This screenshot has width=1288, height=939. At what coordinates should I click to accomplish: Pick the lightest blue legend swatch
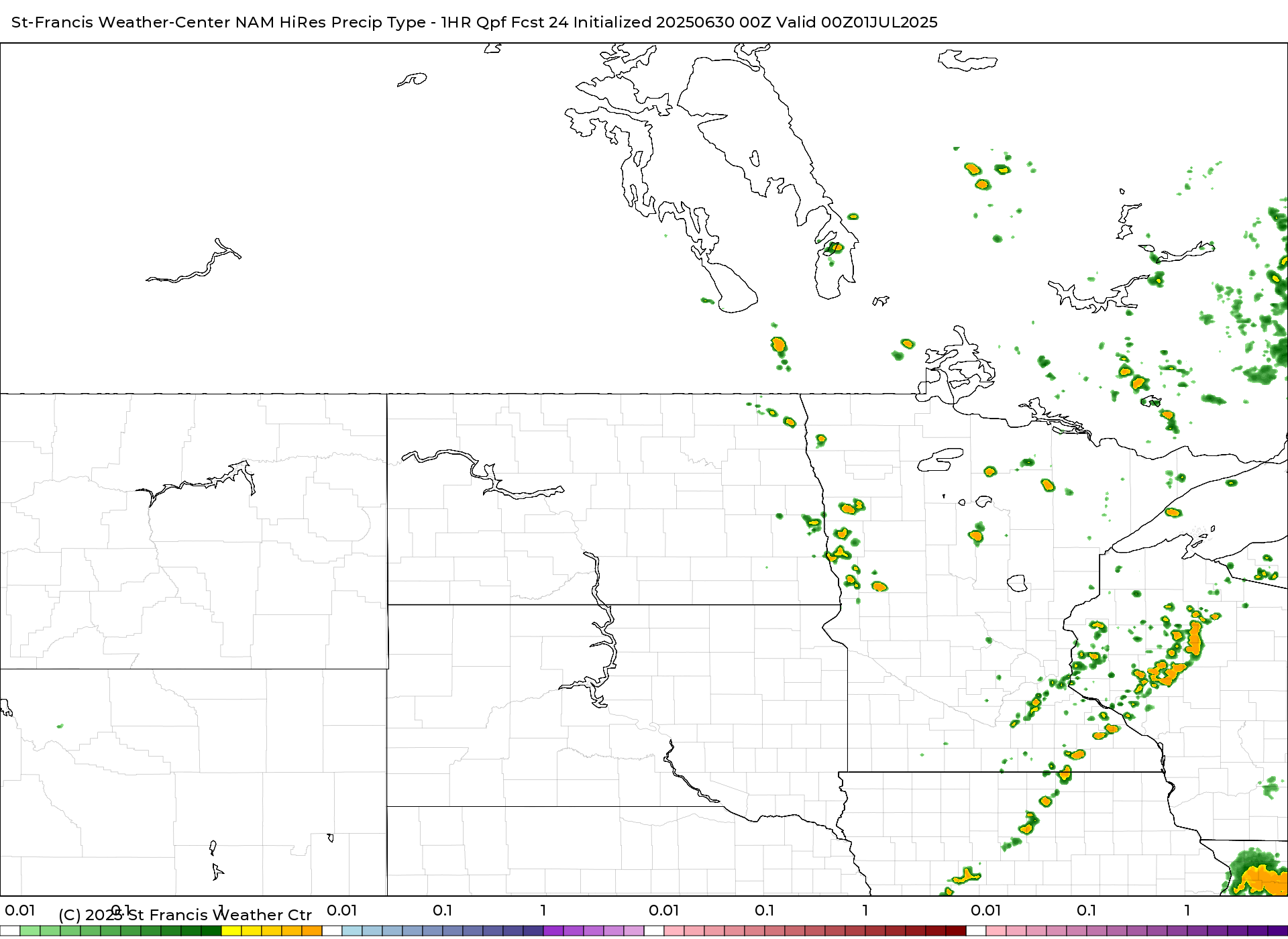point(352,931)
